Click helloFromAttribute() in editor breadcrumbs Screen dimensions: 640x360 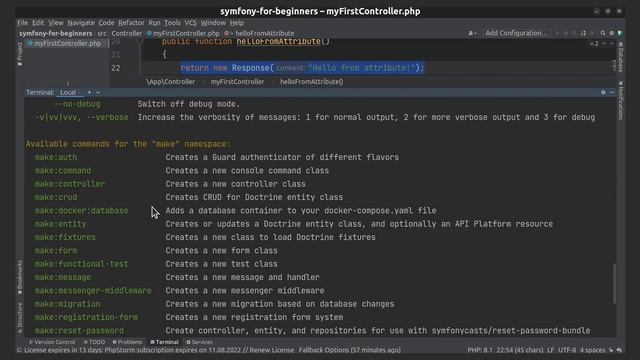point(311,82)
